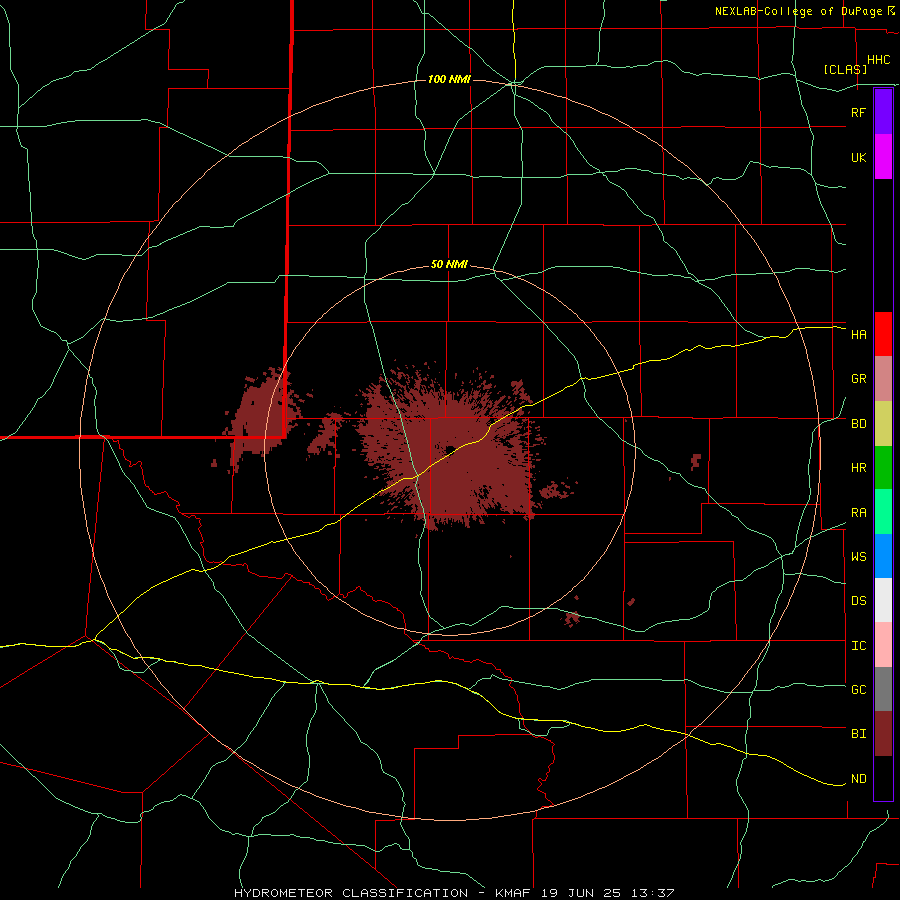
Task: Click the biological echo blob on thick state border
Action: pyautogui.click(x=263, y=418)
